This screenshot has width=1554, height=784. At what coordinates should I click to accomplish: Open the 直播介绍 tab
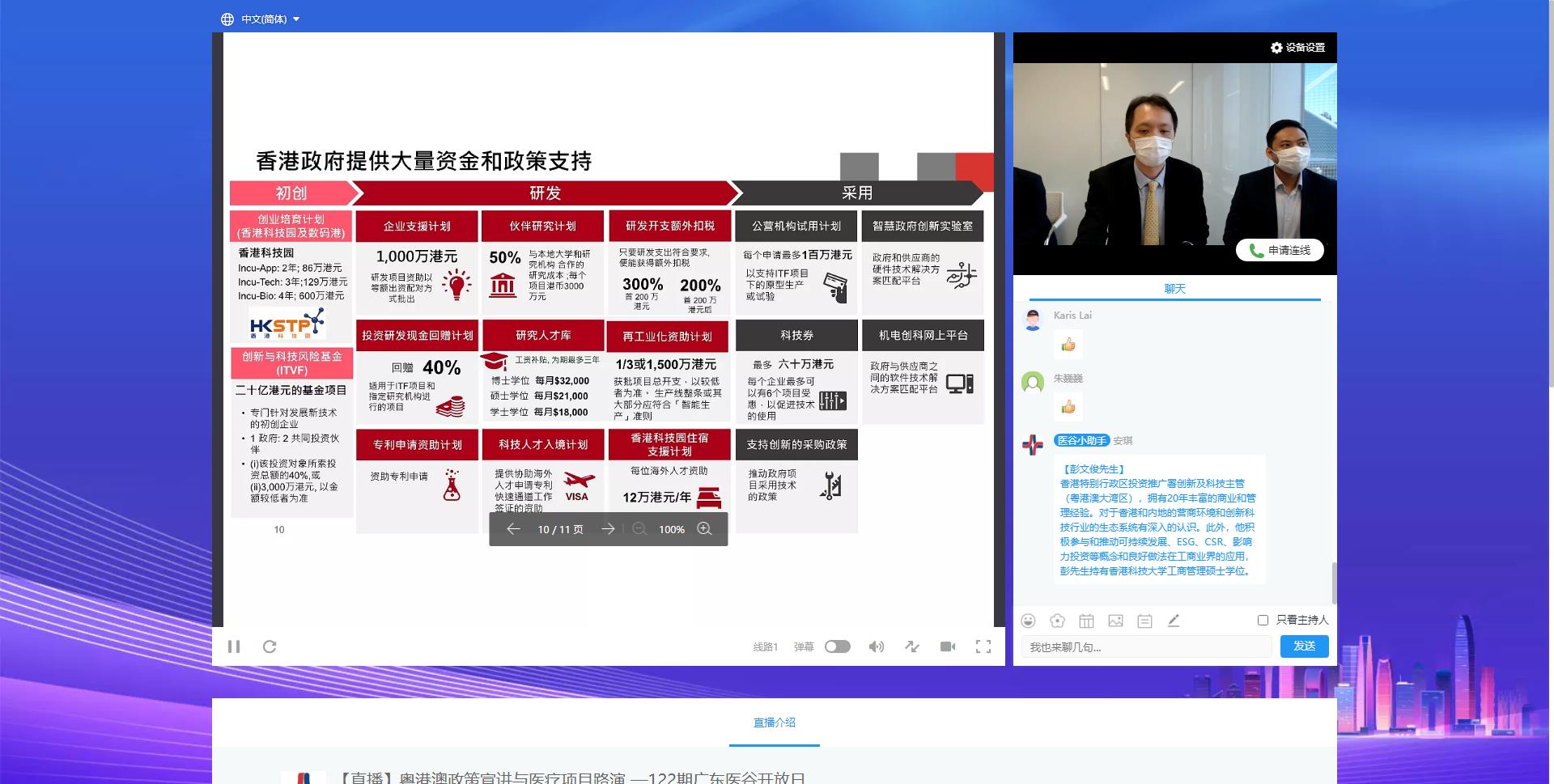pyautogui.click(x=774, y=723)
